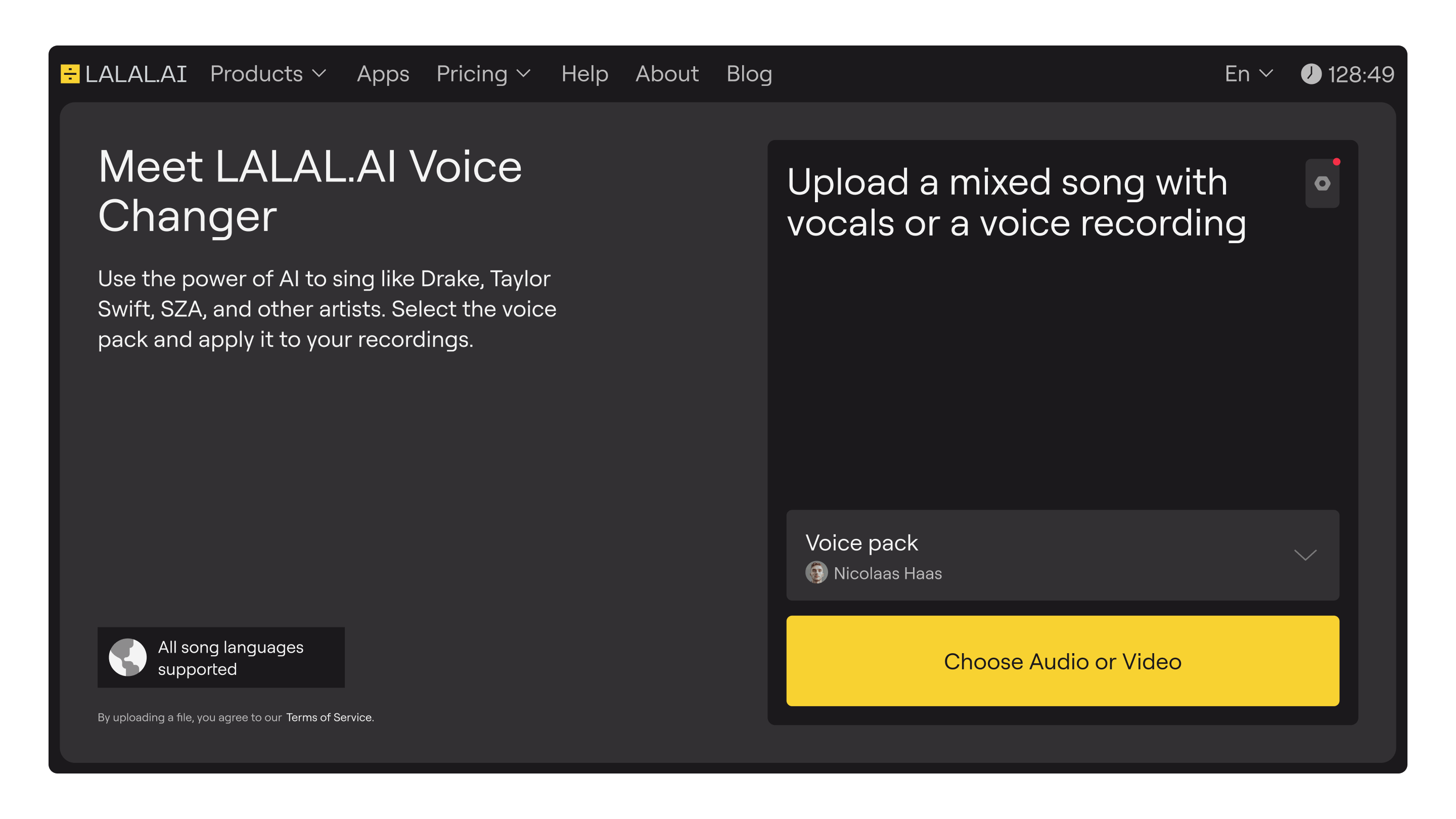Open the Terms of Service link
1456x819 pixels.
coord(329,717)
